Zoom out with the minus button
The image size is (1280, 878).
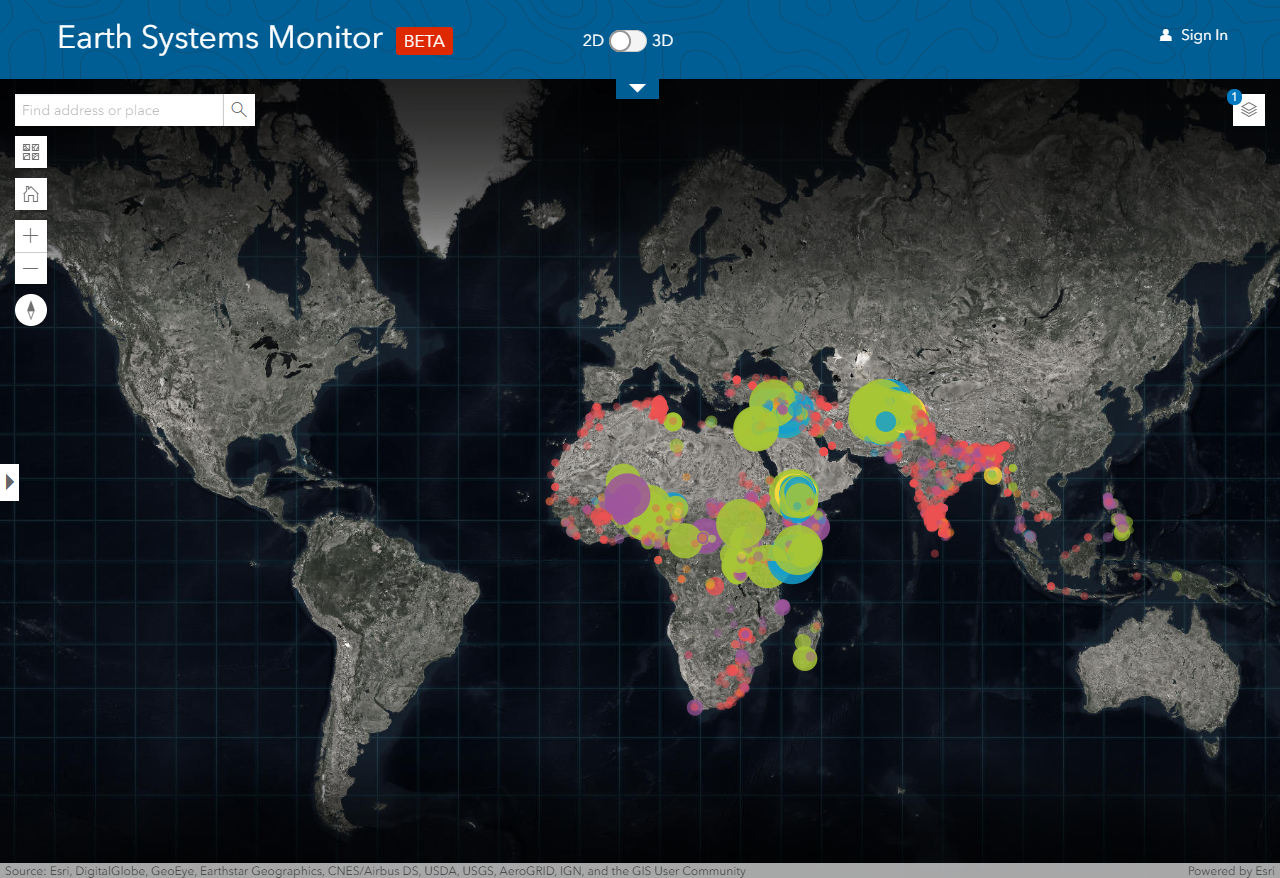pos(31,268)
